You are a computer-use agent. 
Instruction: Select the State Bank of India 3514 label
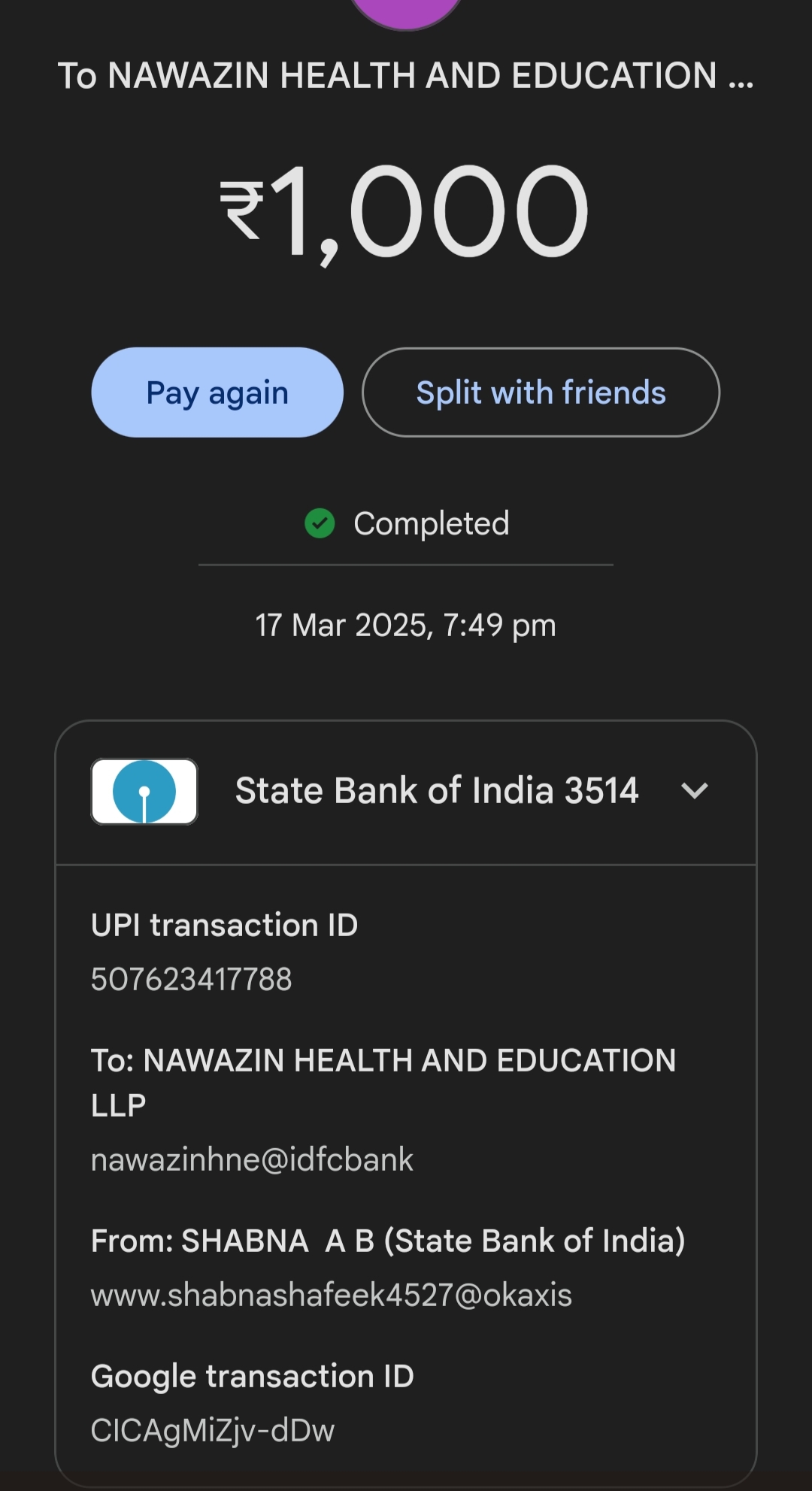(437, 791)
